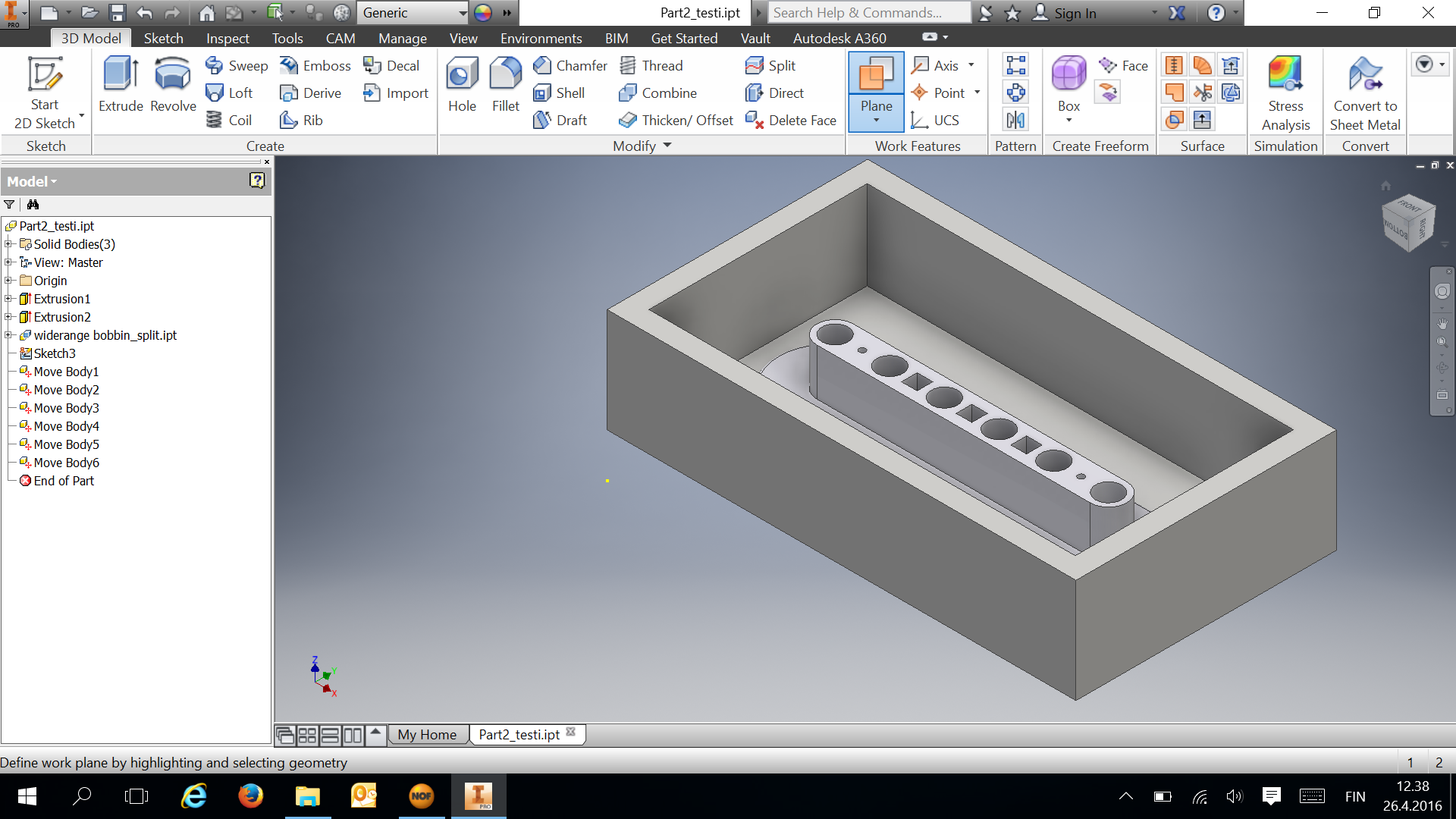
Task: Select End of Part marker
Action: point(64,481)
